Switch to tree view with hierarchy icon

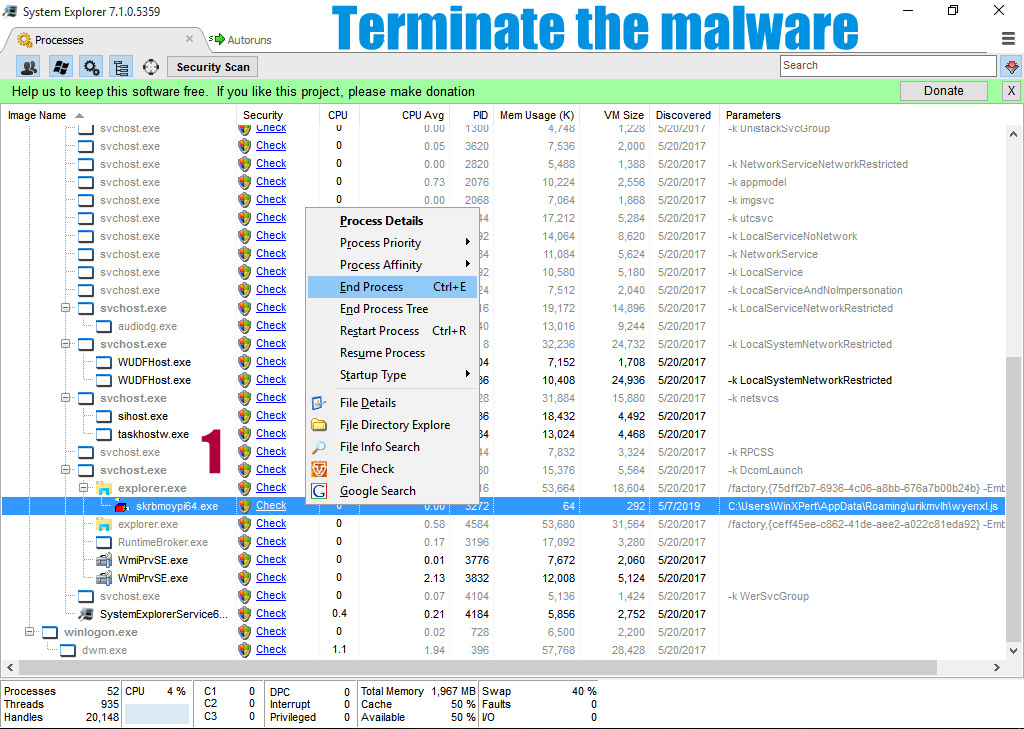click(120, 67)
